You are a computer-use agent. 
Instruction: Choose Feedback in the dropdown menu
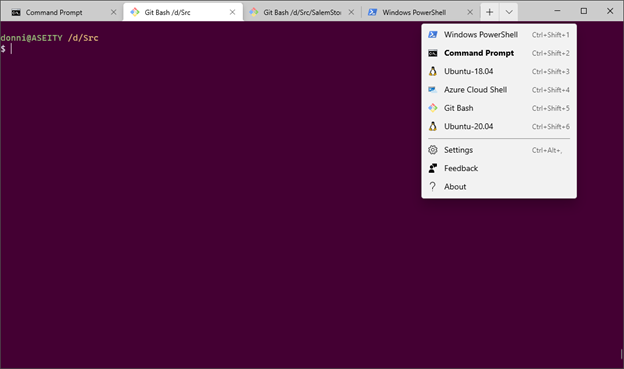click(499, 168)
